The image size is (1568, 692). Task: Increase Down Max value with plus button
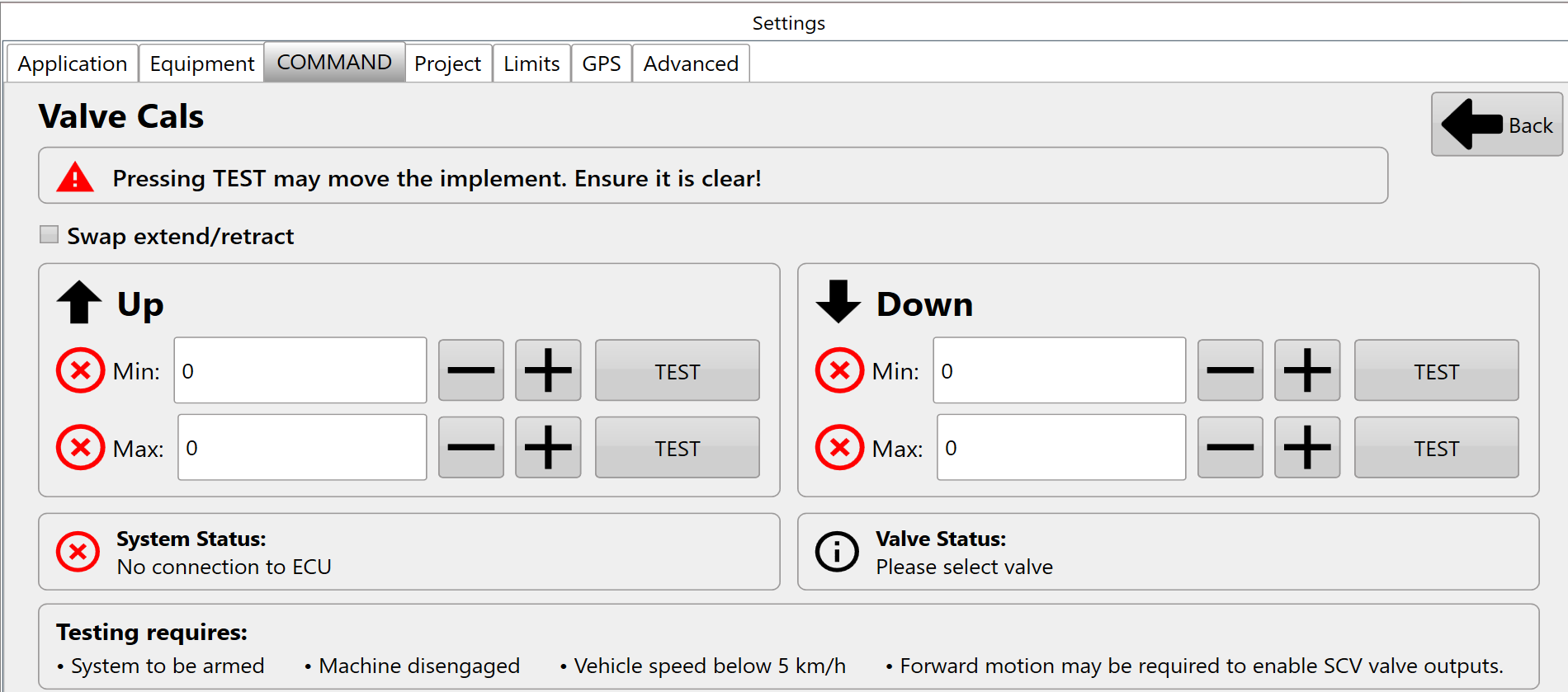[x=1307, y=447]
